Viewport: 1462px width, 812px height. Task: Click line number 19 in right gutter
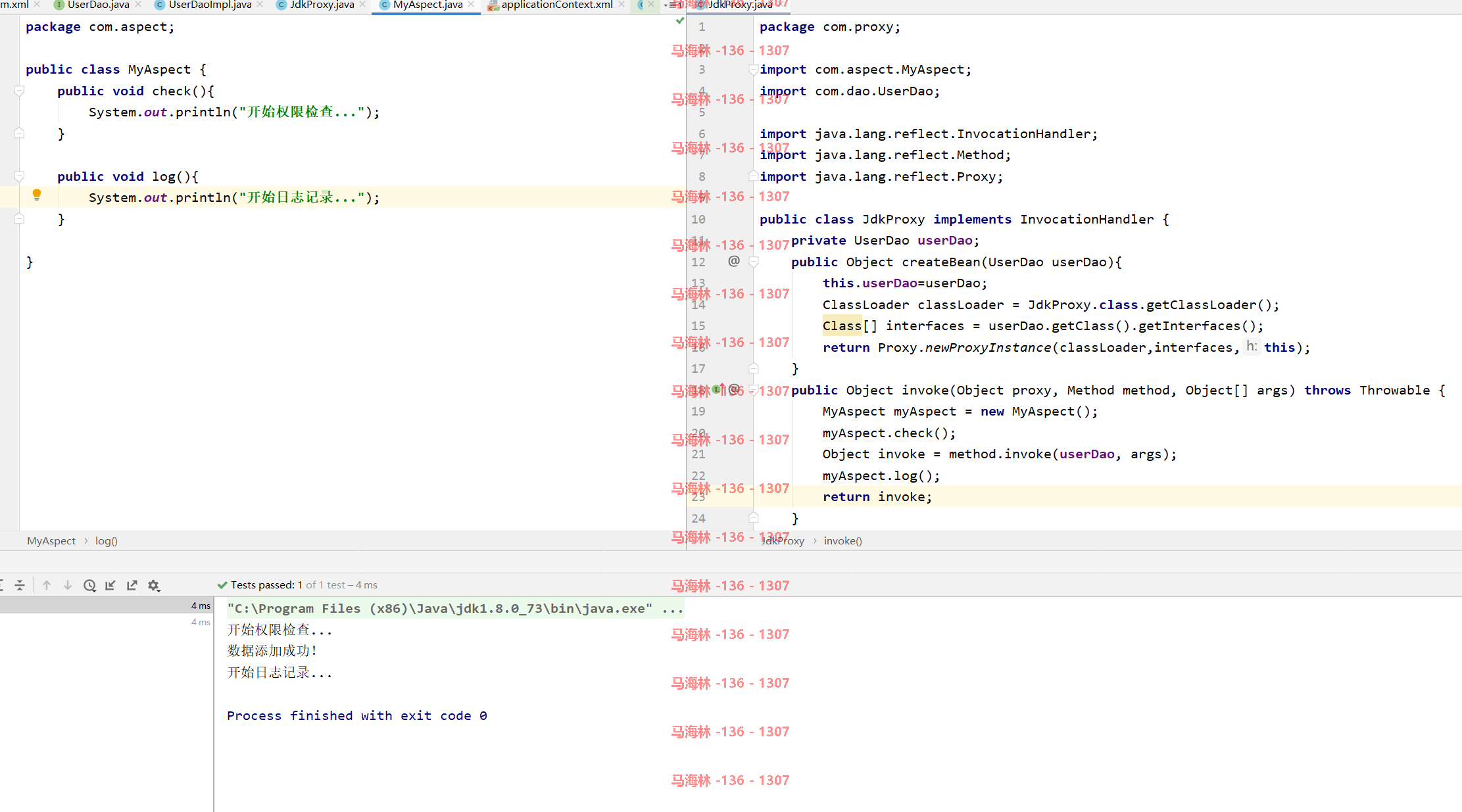click(x=698, y=412)
